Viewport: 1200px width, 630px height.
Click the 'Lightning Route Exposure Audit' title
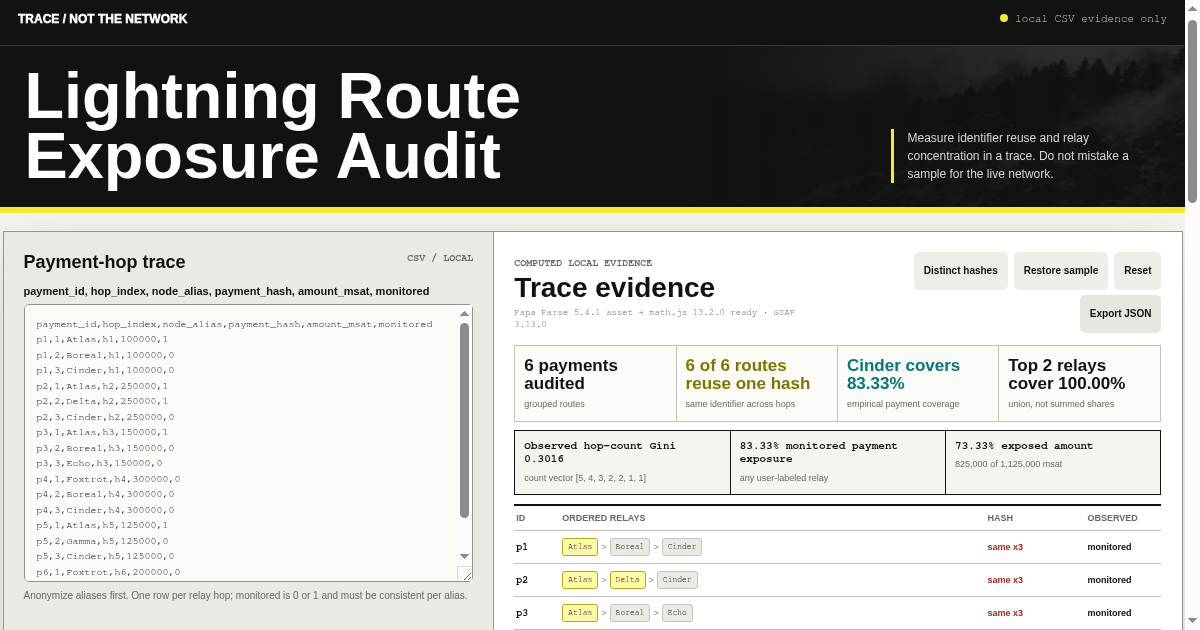[272, 126]
